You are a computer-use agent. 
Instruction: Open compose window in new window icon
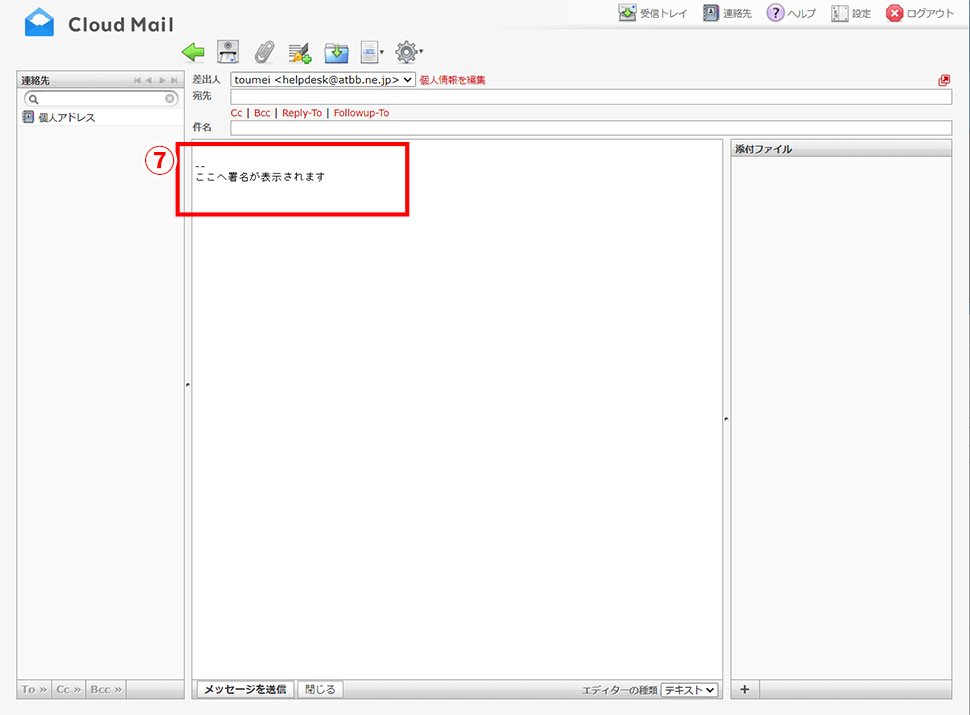[x=944, y=80]
